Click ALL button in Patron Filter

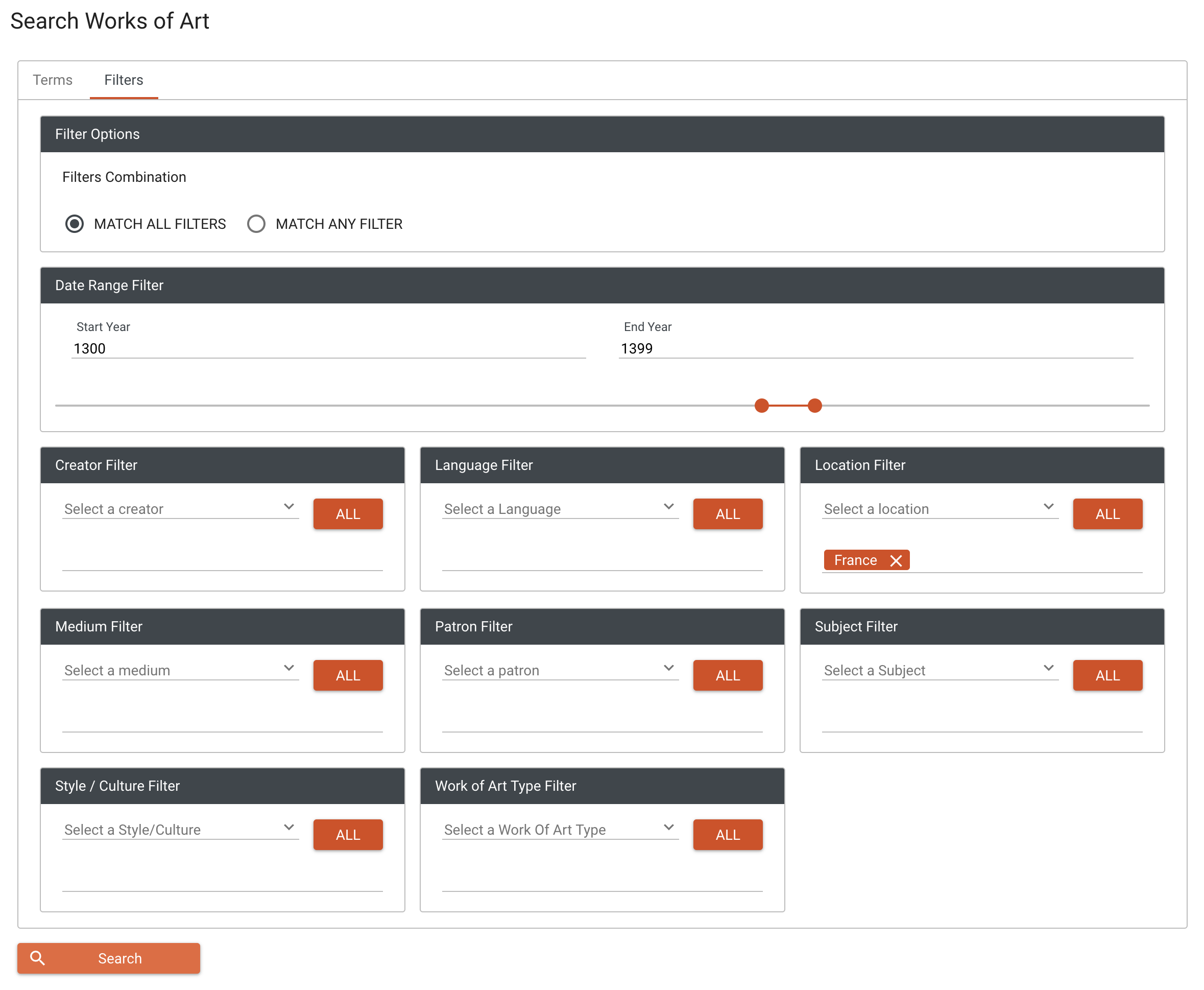pyautogui.click(x=728, y=675)
